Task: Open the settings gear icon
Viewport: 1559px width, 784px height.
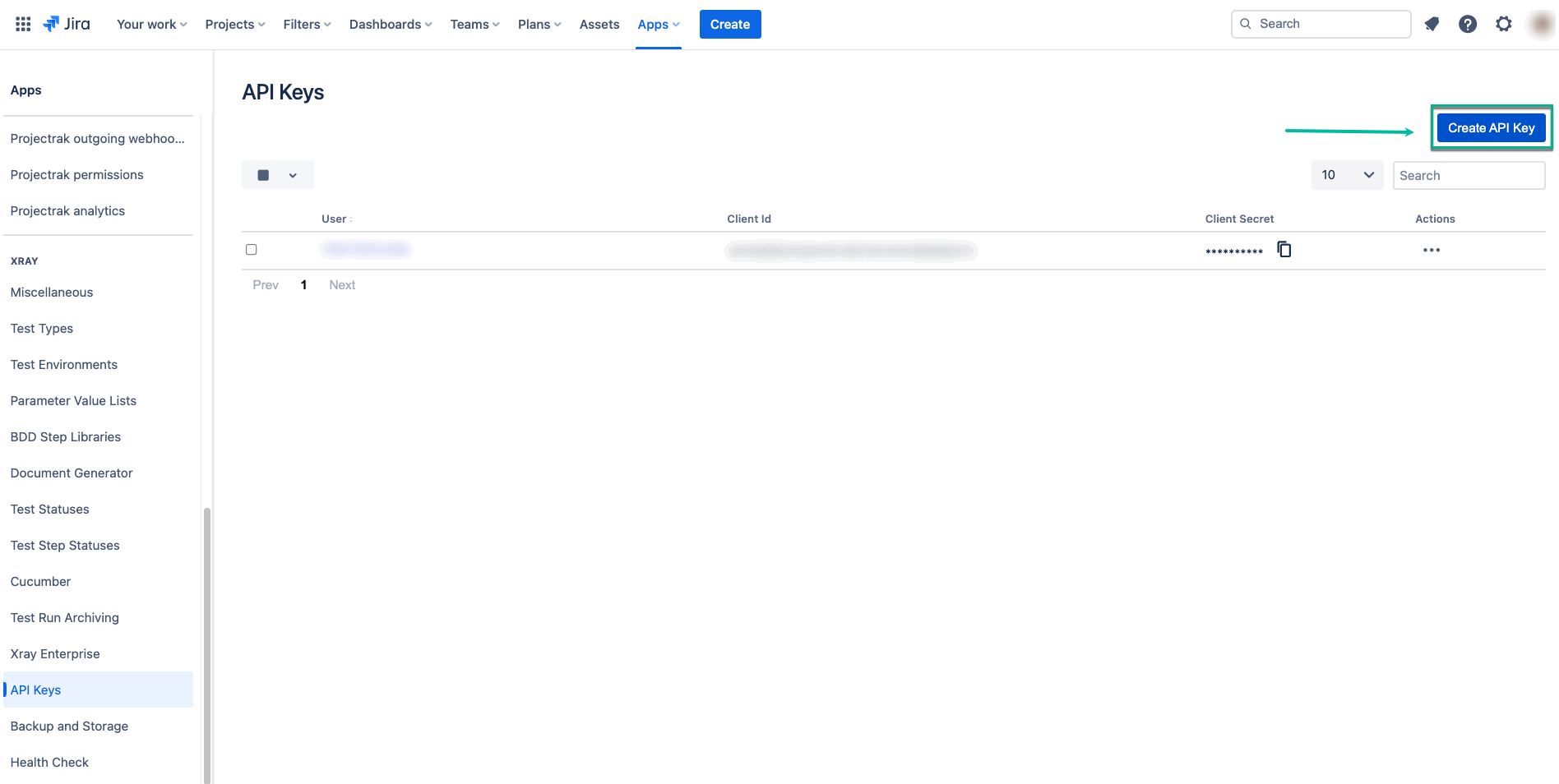Action: click(1504, 24)
